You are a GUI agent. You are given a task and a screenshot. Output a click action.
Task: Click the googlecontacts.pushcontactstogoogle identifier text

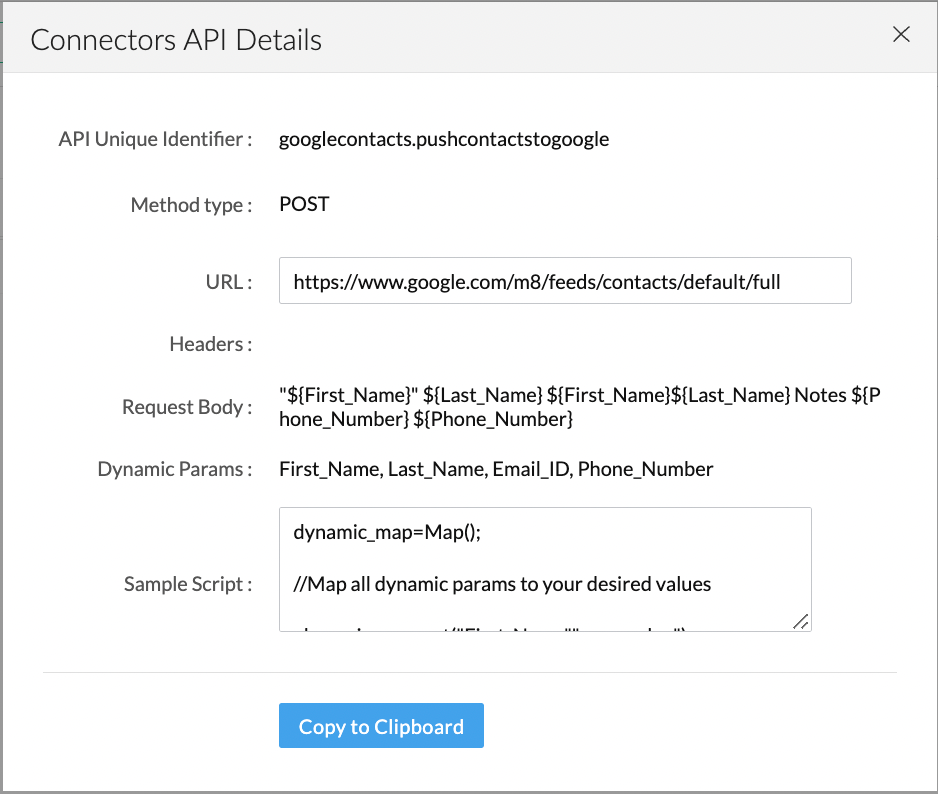[x=444, y=139]
